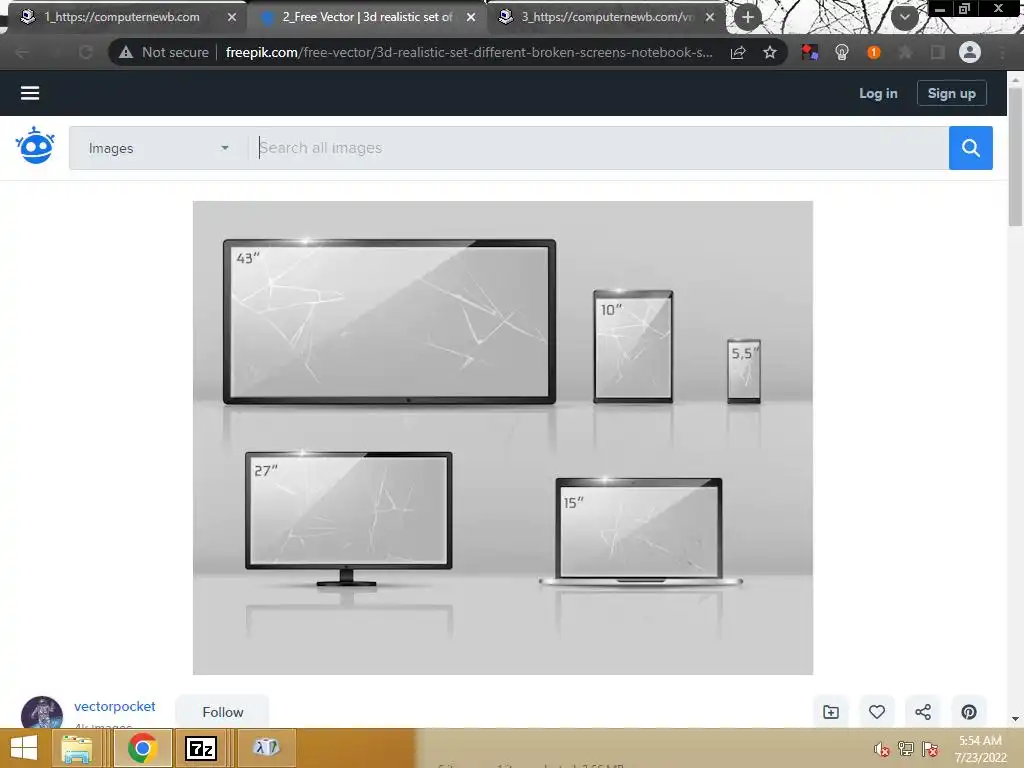The width and height of the screenshot is (1024, 768).
Task: Click the Freepik robot logo
Action: (x=35, y=146)
